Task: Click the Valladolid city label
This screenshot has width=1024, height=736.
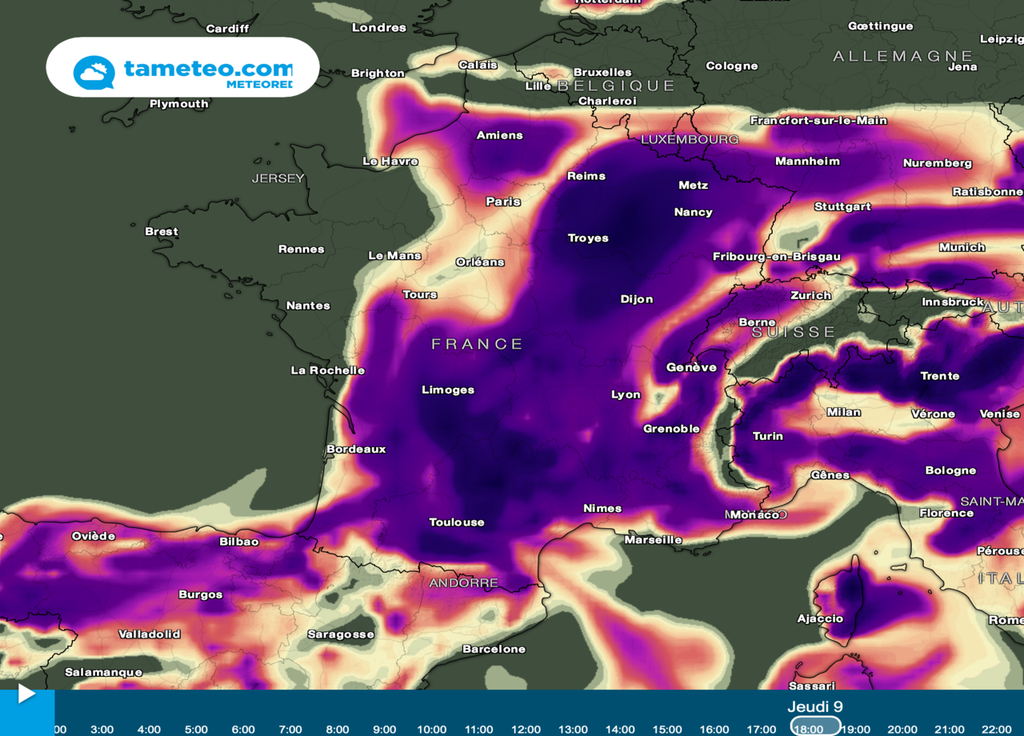Action: [x=149, y=633]
